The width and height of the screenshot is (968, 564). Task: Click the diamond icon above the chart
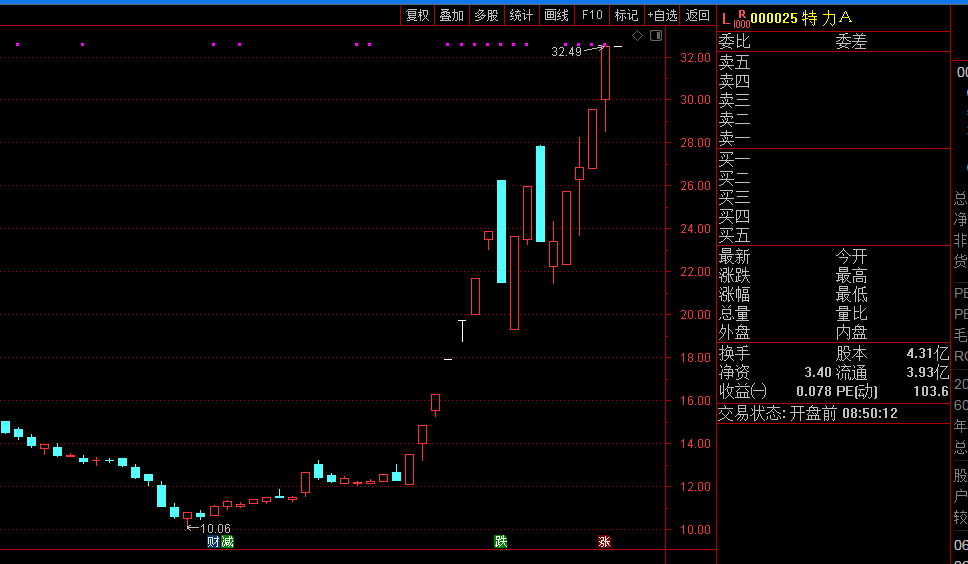tap(638, 36)
